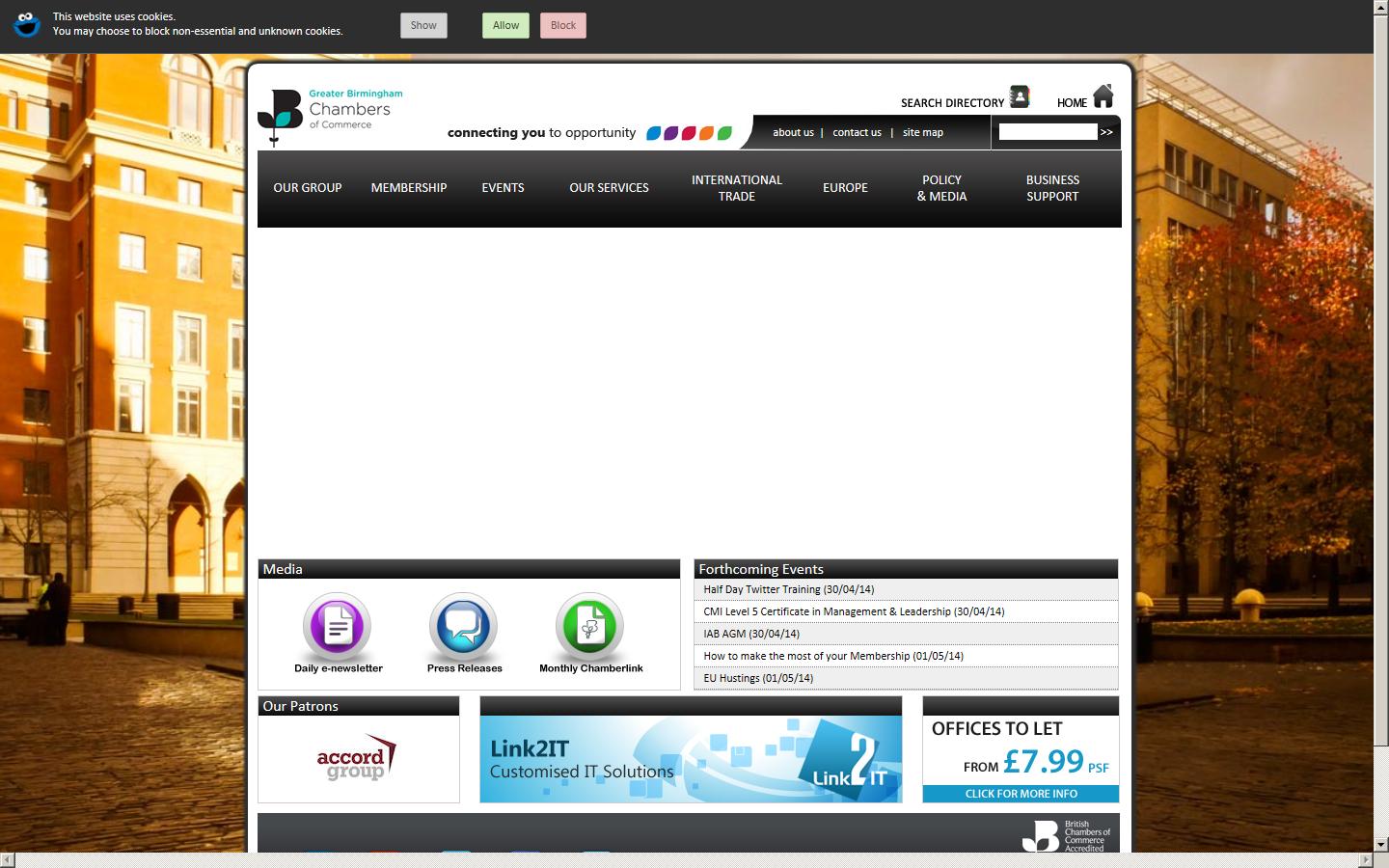Click the Home house icon
The image size is (1389, 868).
click(x=1102, y=95)
